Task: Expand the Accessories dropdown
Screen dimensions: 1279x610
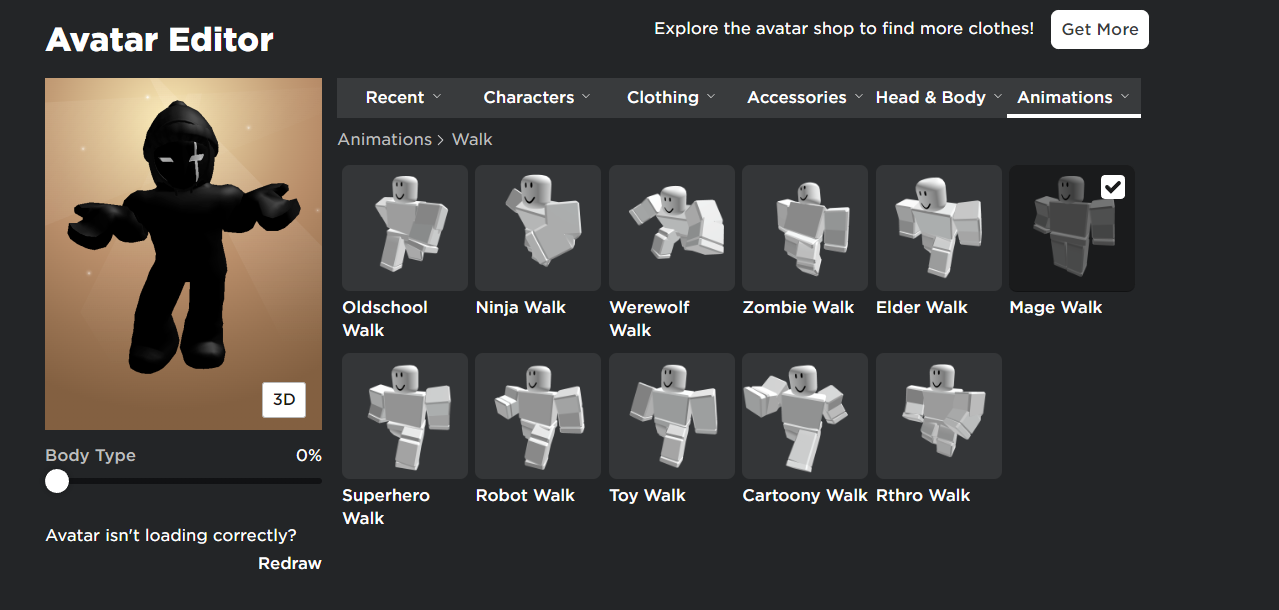Action: (x=804, y=97)
